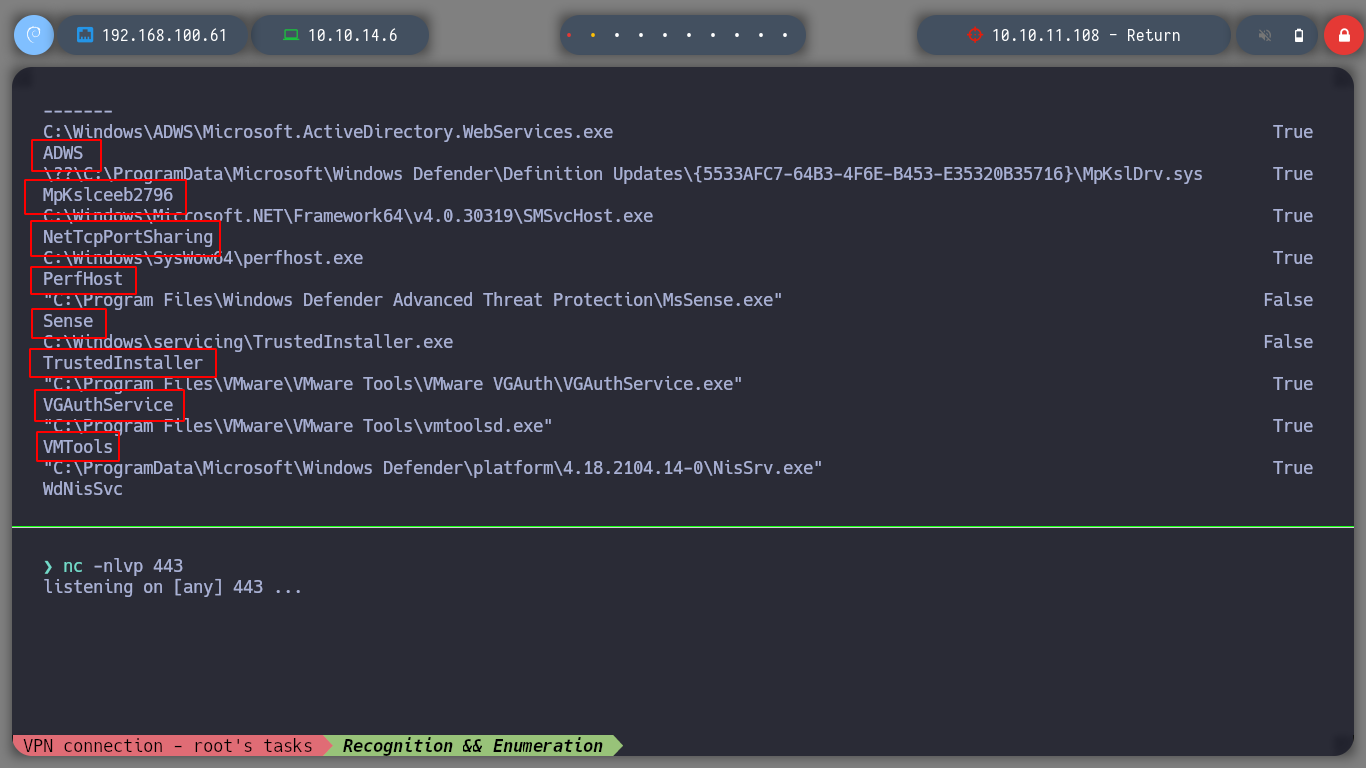Click the dashed separator line of text at top
1366x768 pixels.
78,111
